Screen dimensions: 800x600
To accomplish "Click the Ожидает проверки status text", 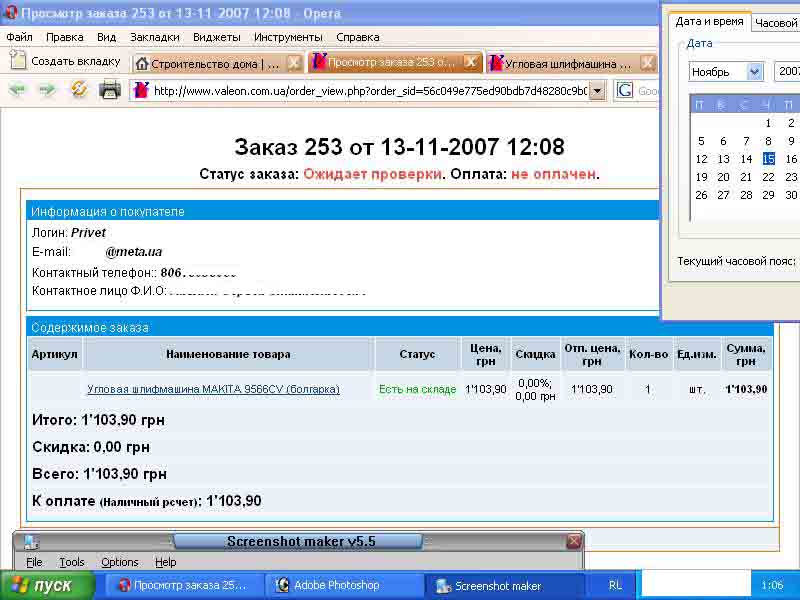I will (372, 174).
